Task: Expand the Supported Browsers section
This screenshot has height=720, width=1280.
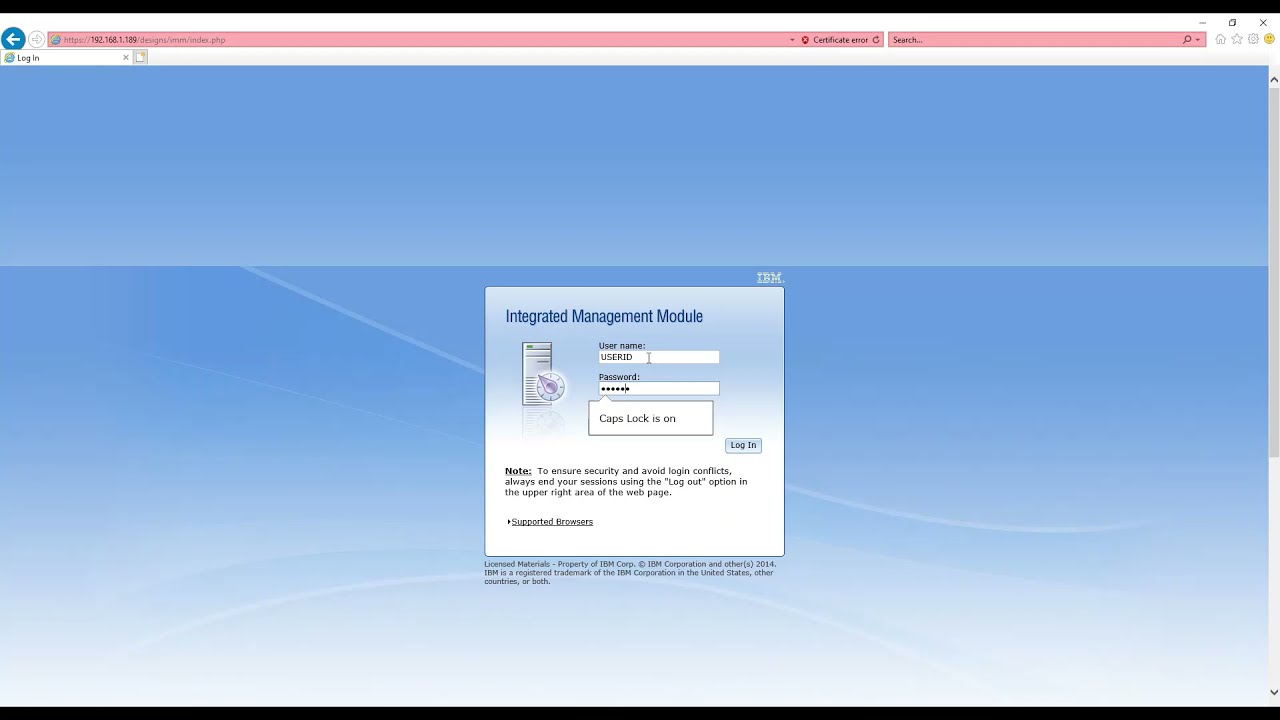Action: 550,522
